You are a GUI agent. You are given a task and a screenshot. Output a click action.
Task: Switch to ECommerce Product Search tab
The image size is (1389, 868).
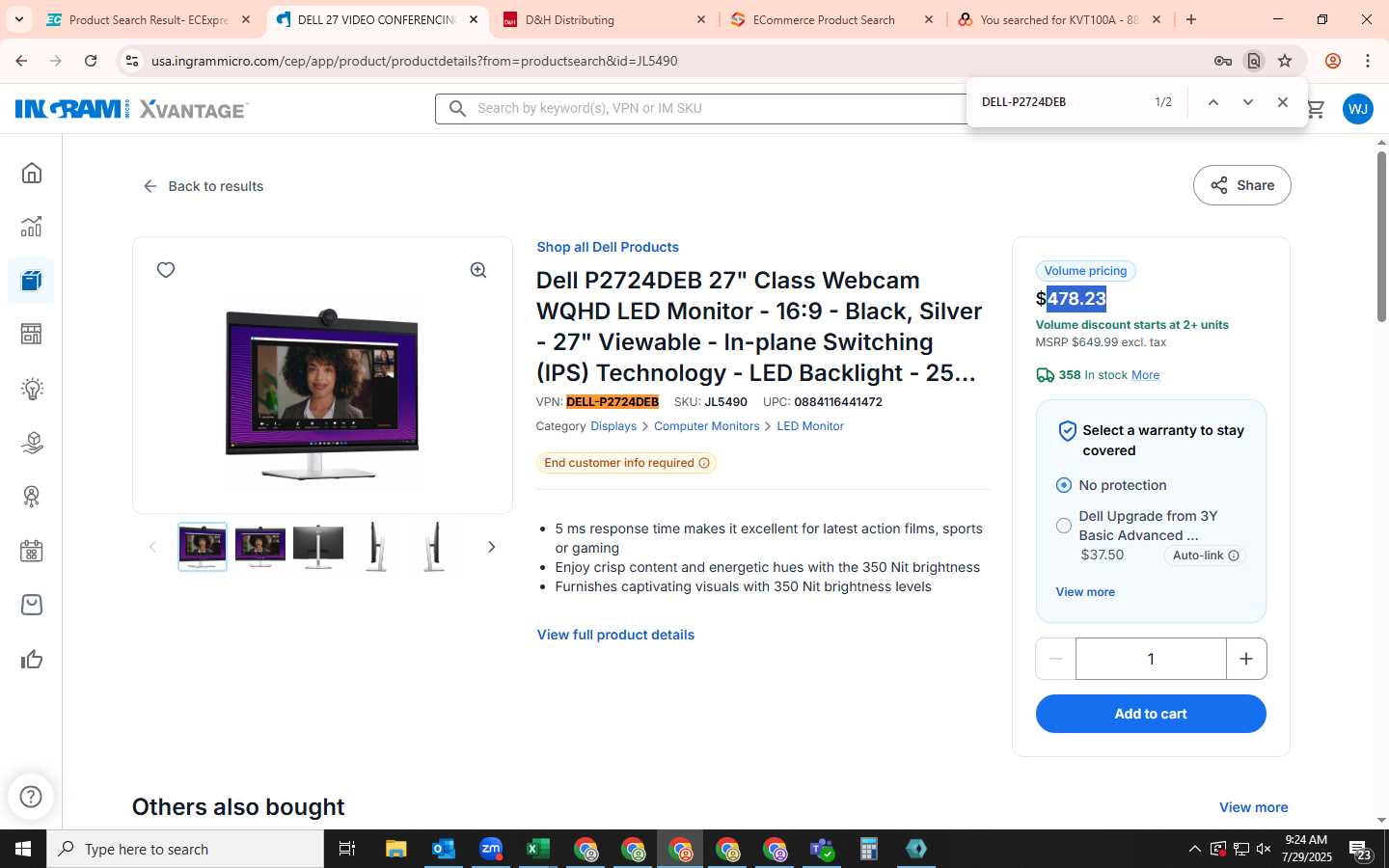pyautogui.click(x=831, y=19)
